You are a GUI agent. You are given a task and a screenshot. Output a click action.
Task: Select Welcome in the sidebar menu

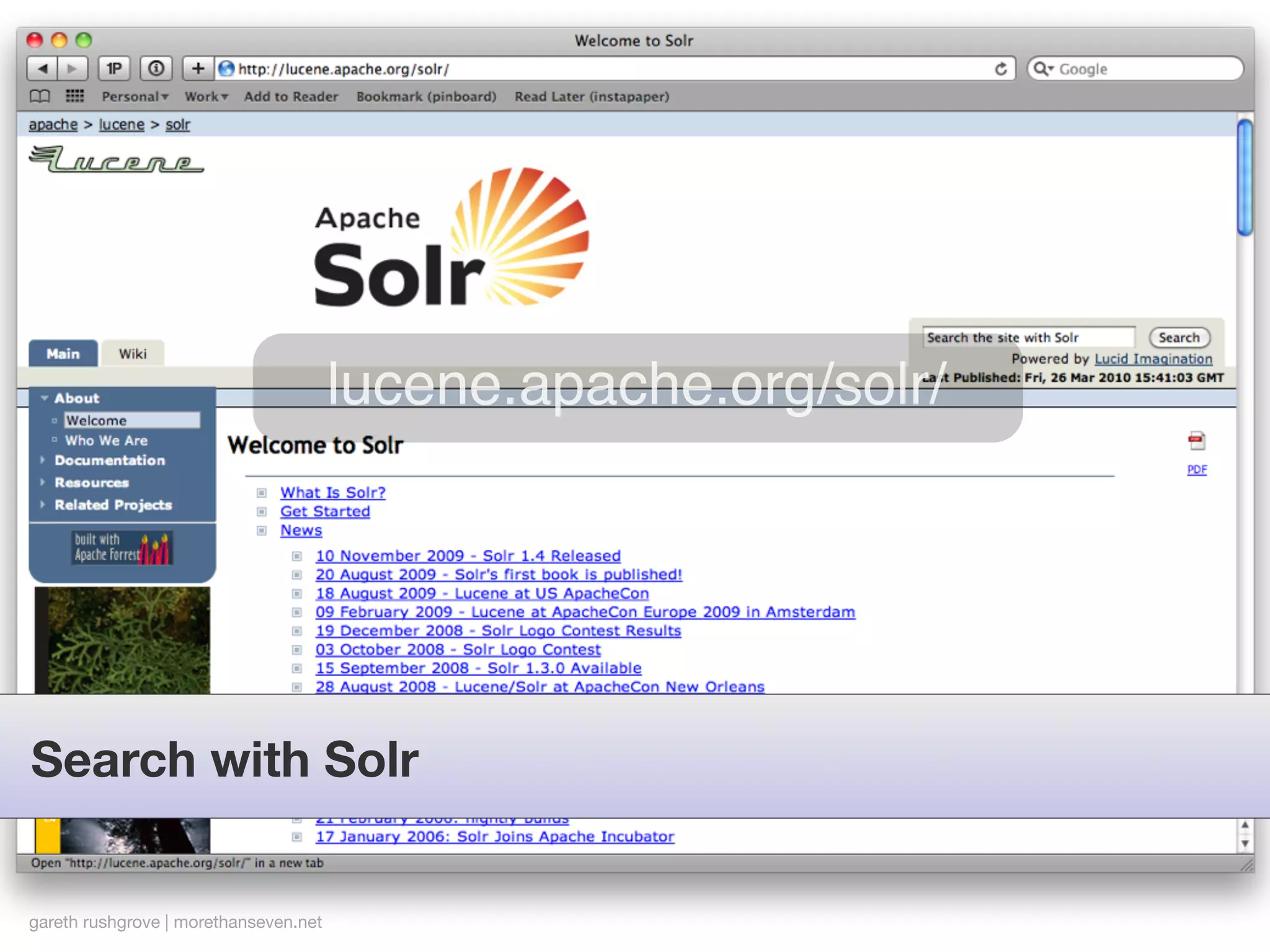(x=131, y=420)
